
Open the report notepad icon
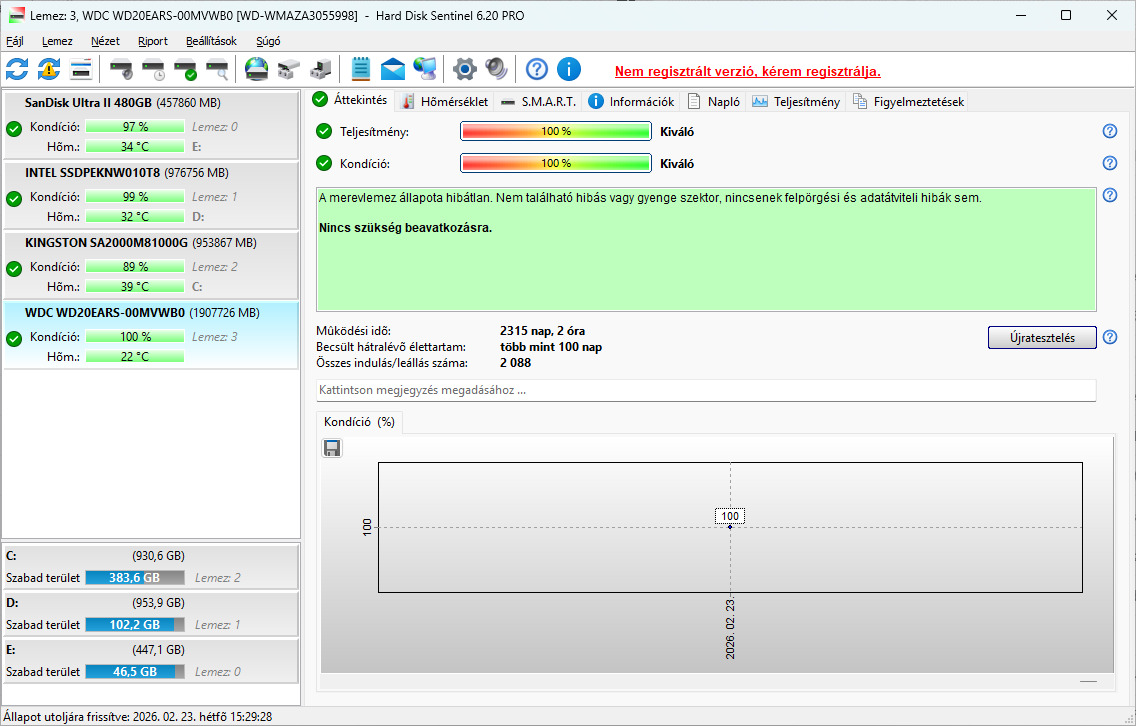[361, 70]
